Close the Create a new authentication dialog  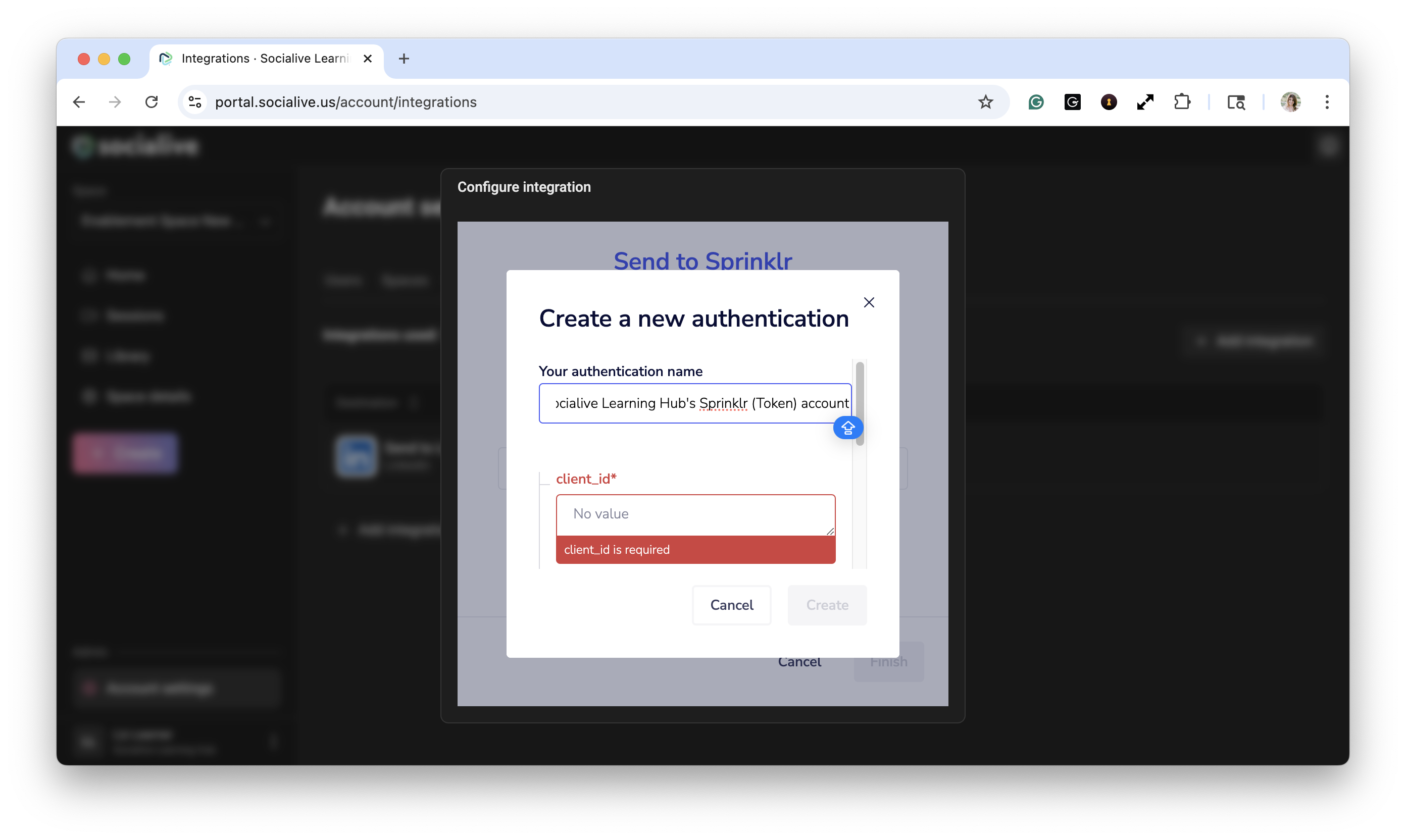869,302
